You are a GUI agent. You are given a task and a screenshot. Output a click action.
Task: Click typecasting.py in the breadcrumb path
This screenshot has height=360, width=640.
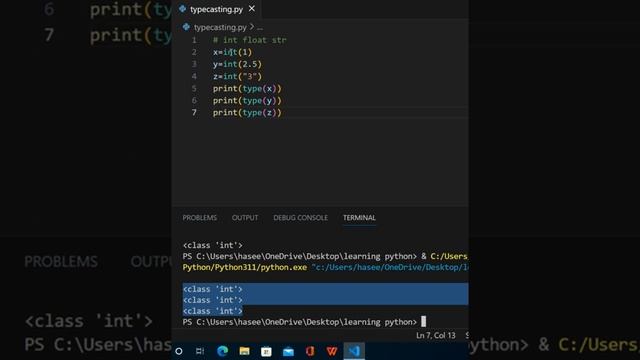220,27
